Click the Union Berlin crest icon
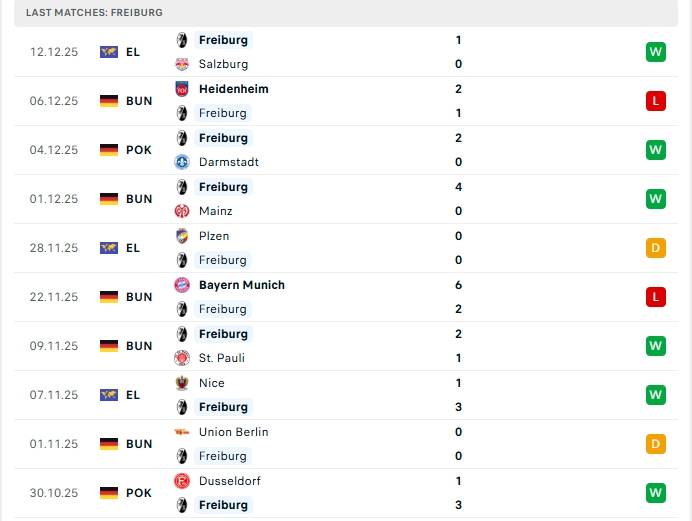The image size is (692, 521). [182, 432]
